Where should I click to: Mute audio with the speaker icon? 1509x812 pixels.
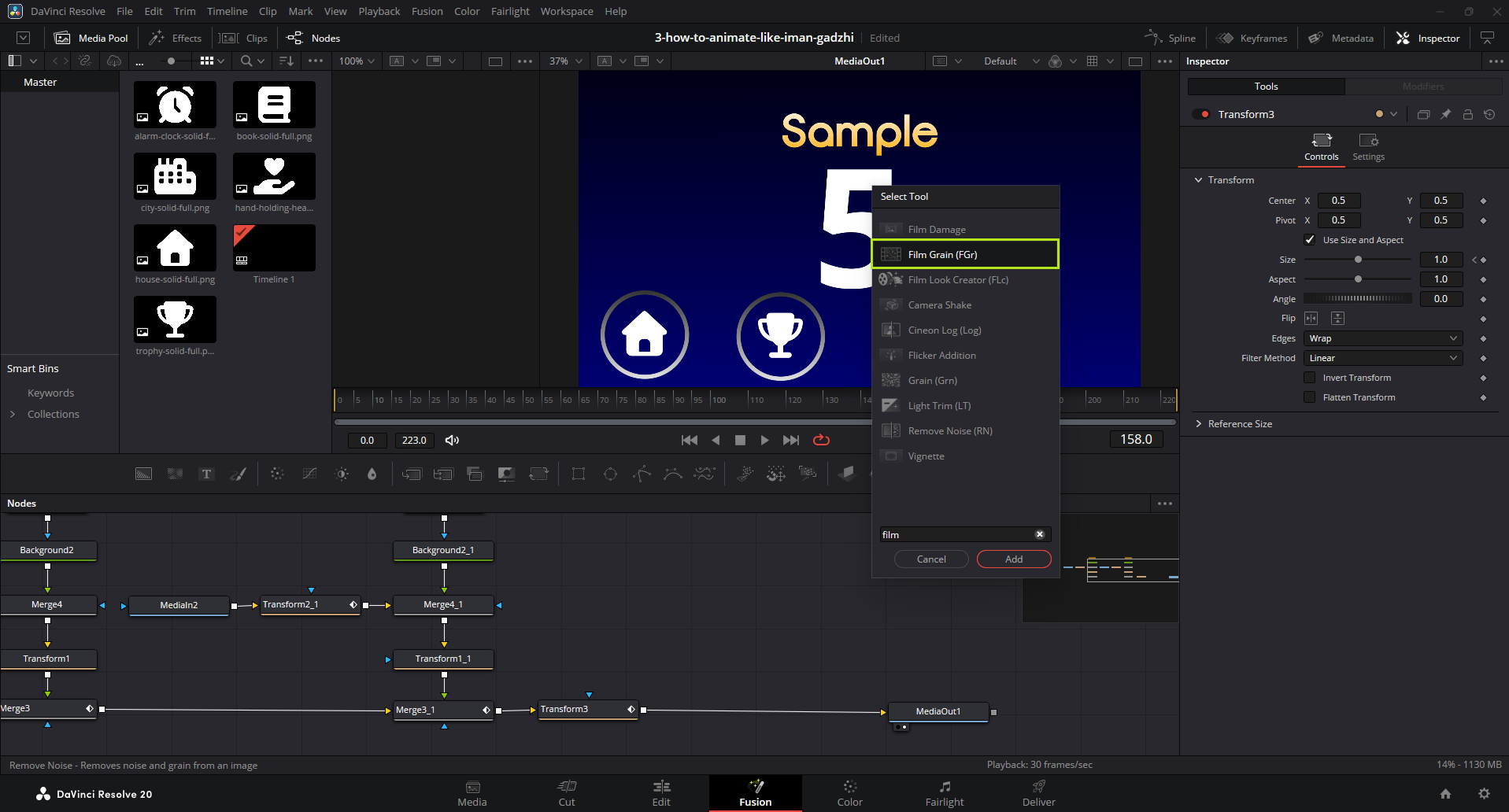(x=452, y=440)
